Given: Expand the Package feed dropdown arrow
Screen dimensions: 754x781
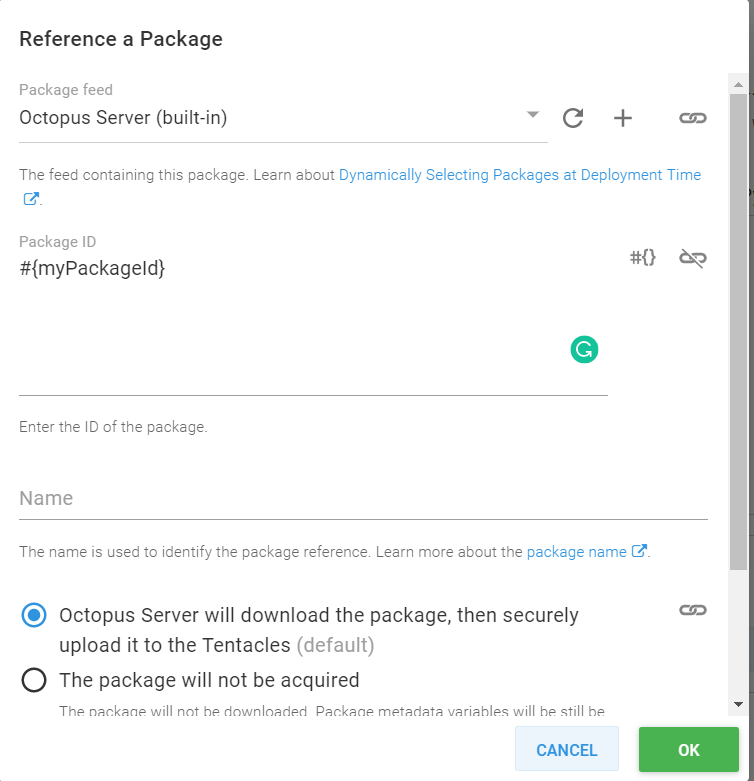Looking at the screenshot, I should click(x=533, y=115).
